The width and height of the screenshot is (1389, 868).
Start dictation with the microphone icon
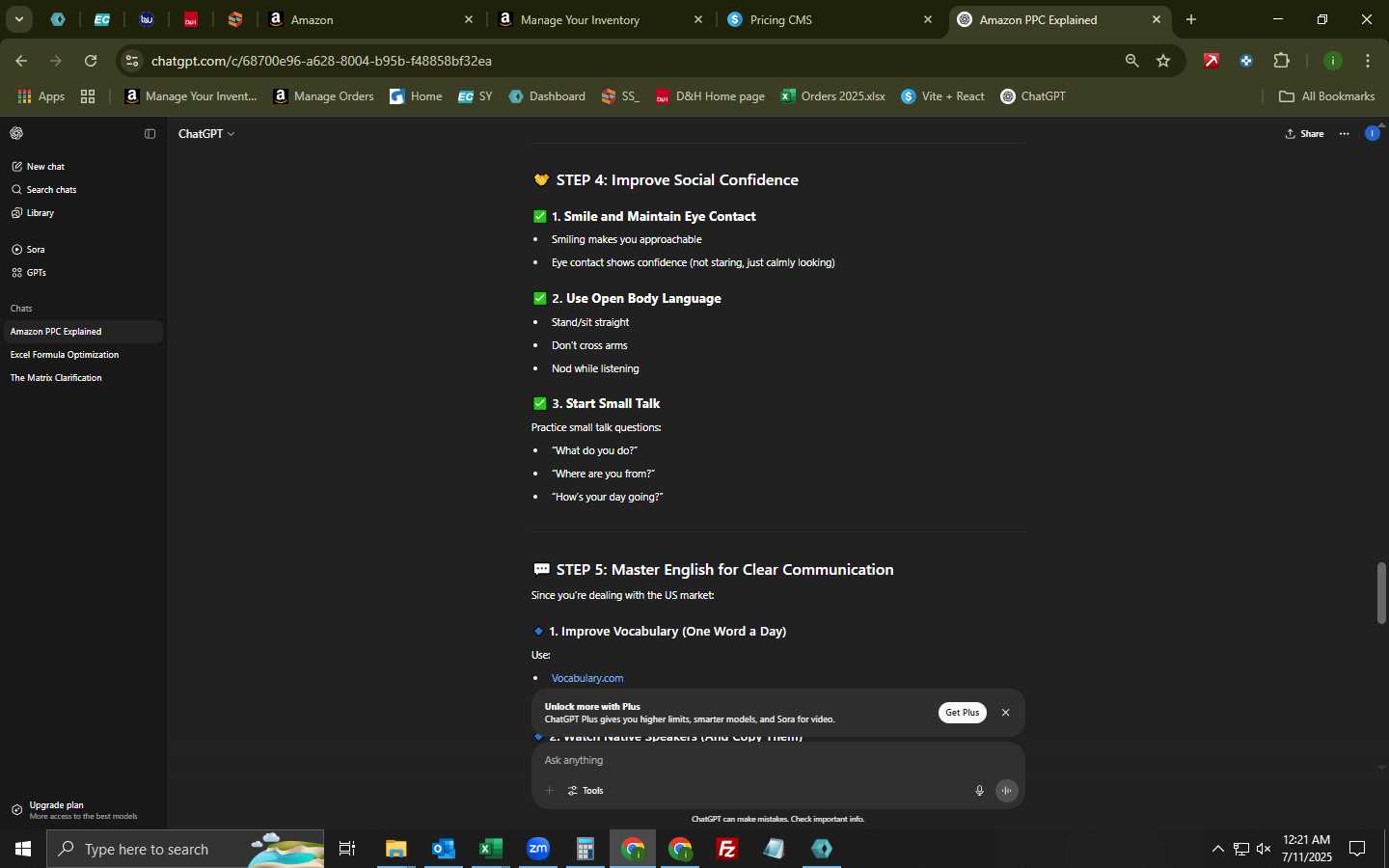(979, 791)
